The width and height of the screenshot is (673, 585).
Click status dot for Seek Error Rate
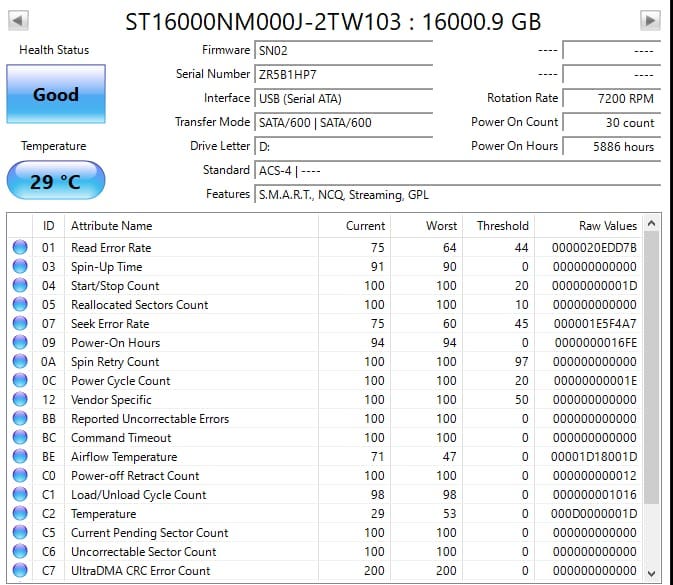(x=20, y=324)
